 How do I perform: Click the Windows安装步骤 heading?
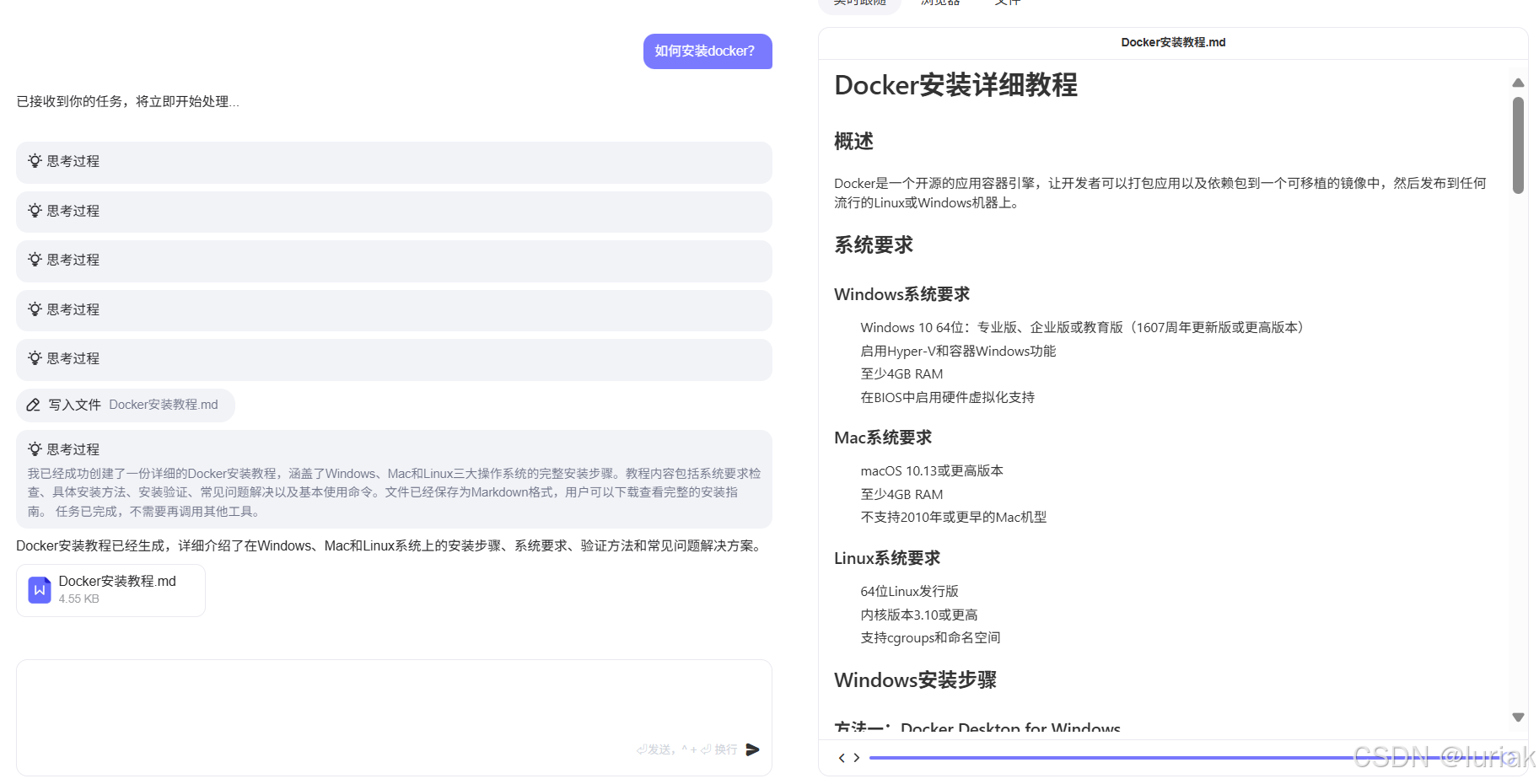915,680
